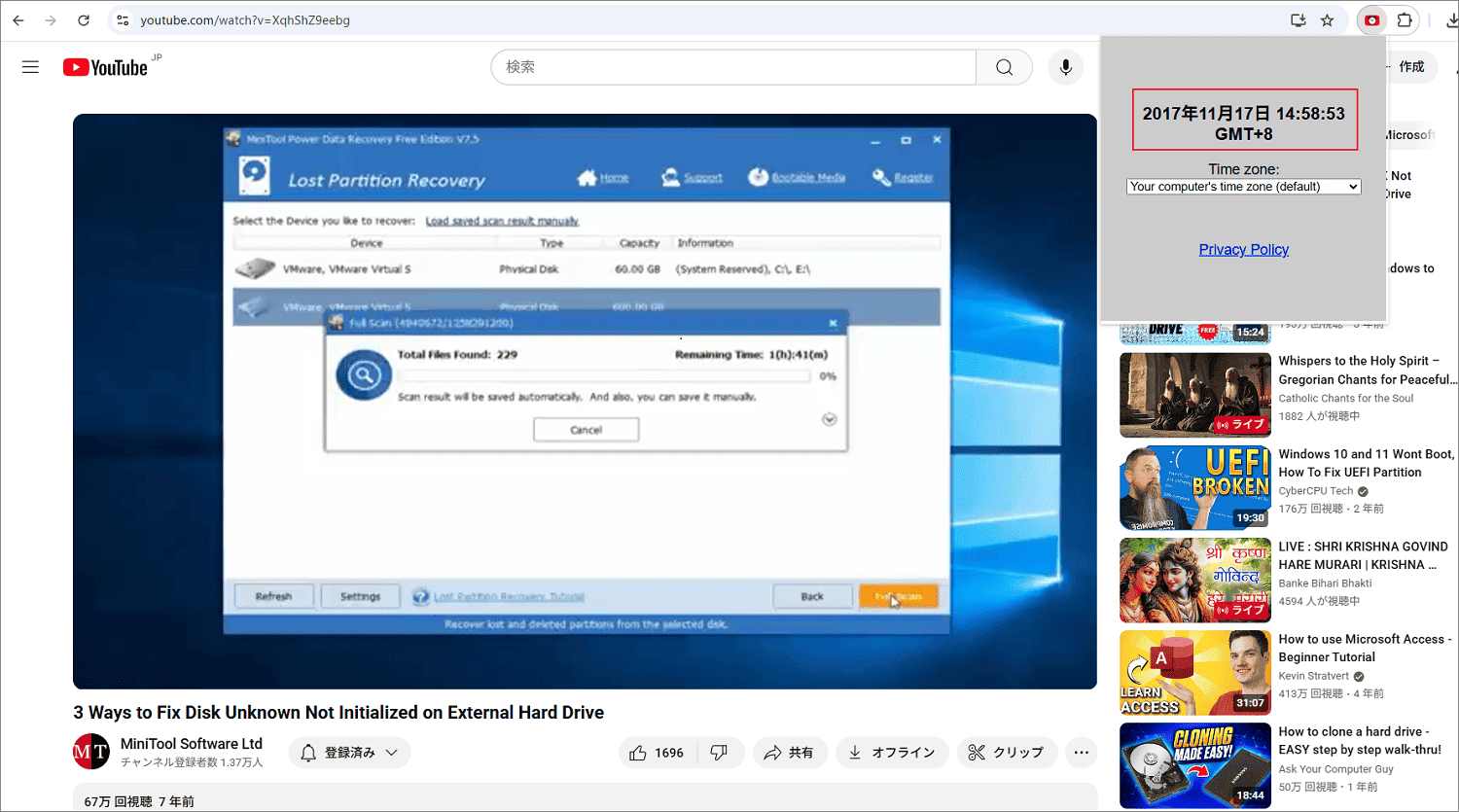Image resolution: width=1459 pixels, height=812 pixels.
Task: Open 登録済み subscription dropdown
Action: [x=349, y=753]
